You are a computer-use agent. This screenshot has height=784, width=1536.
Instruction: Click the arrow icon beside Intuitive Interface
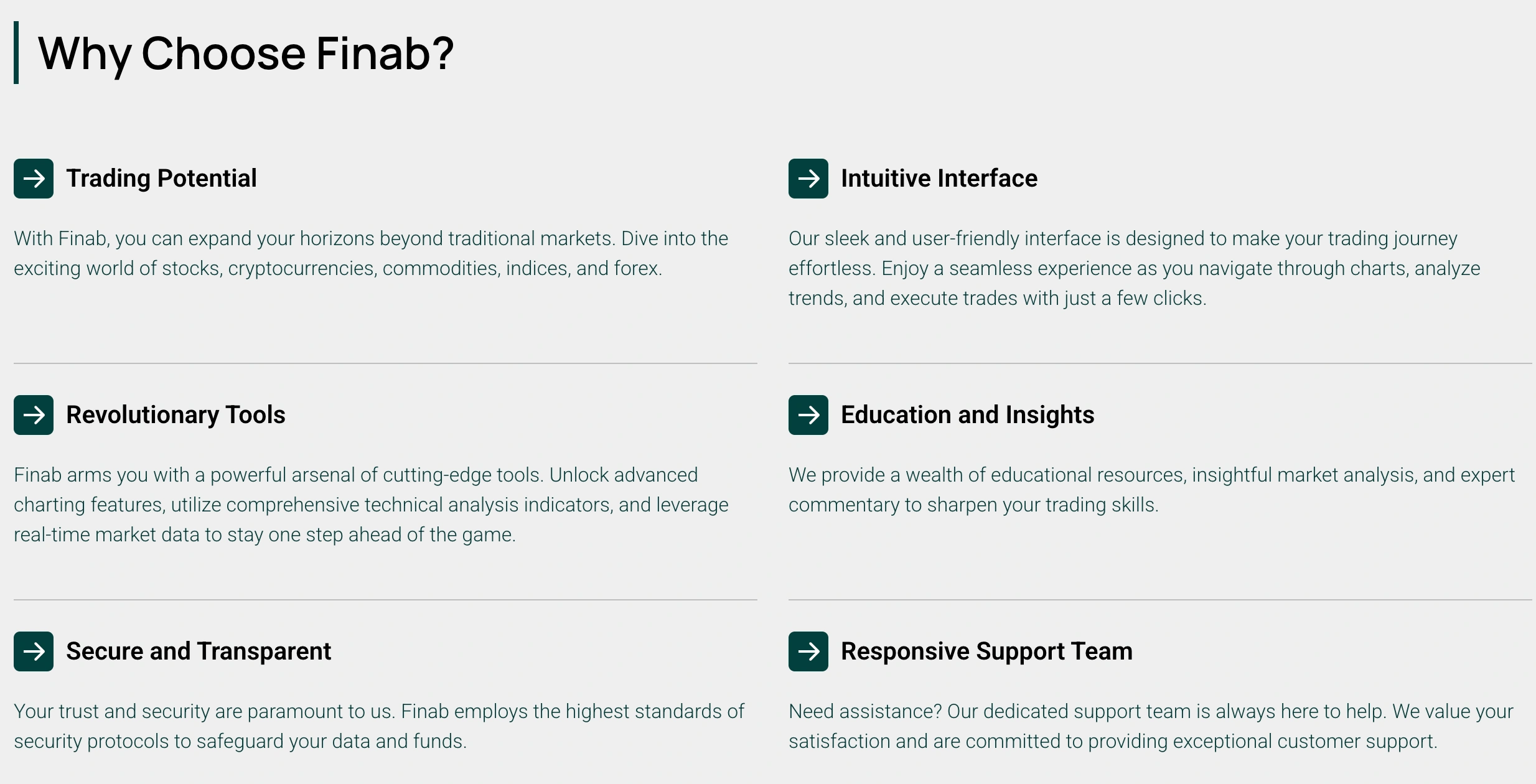pos(808,179)
